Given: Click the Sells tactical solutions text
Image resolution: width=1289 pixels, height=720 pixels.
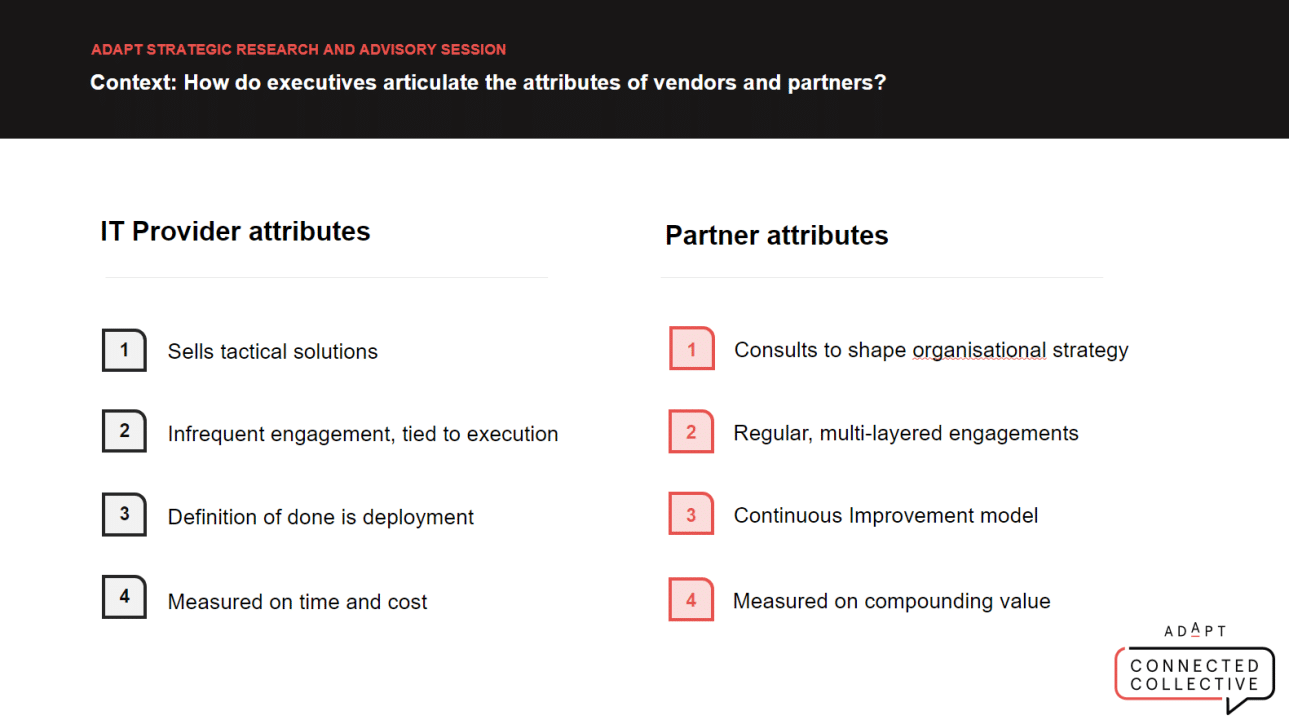Looking at the screenshot, I should pos(273,351).
